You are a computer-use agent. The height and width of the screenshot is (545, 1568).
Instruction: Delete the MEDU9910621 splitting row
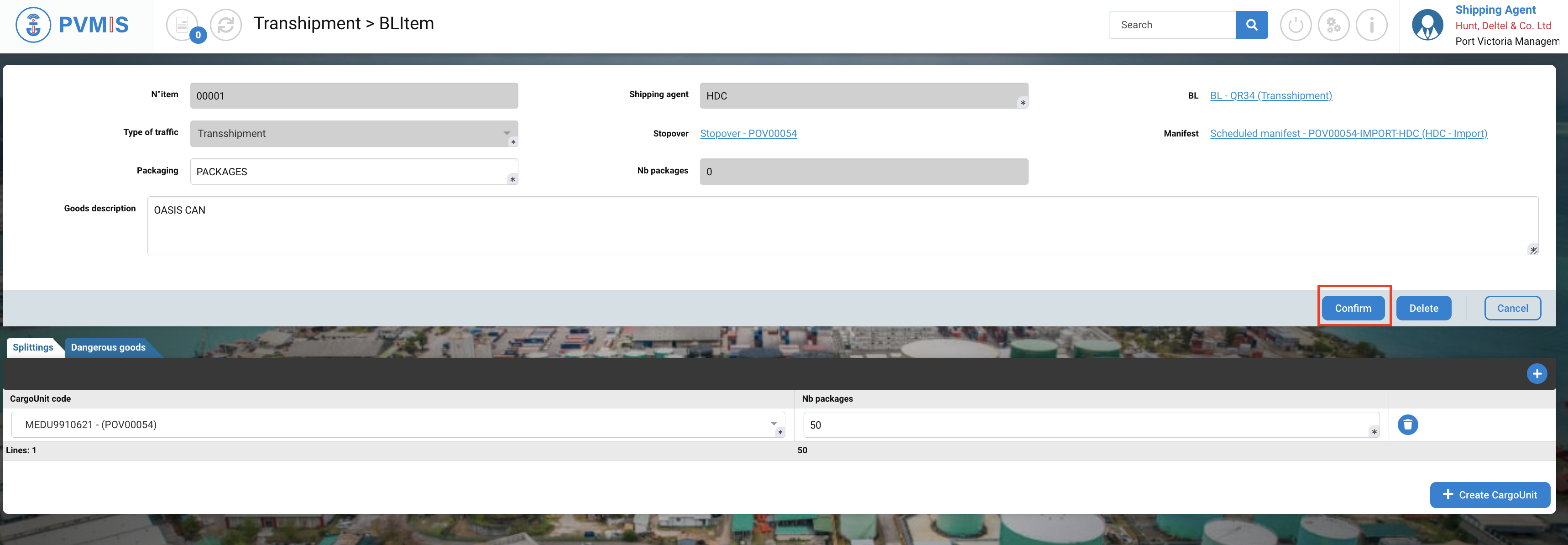click(x=1407, y=424)
